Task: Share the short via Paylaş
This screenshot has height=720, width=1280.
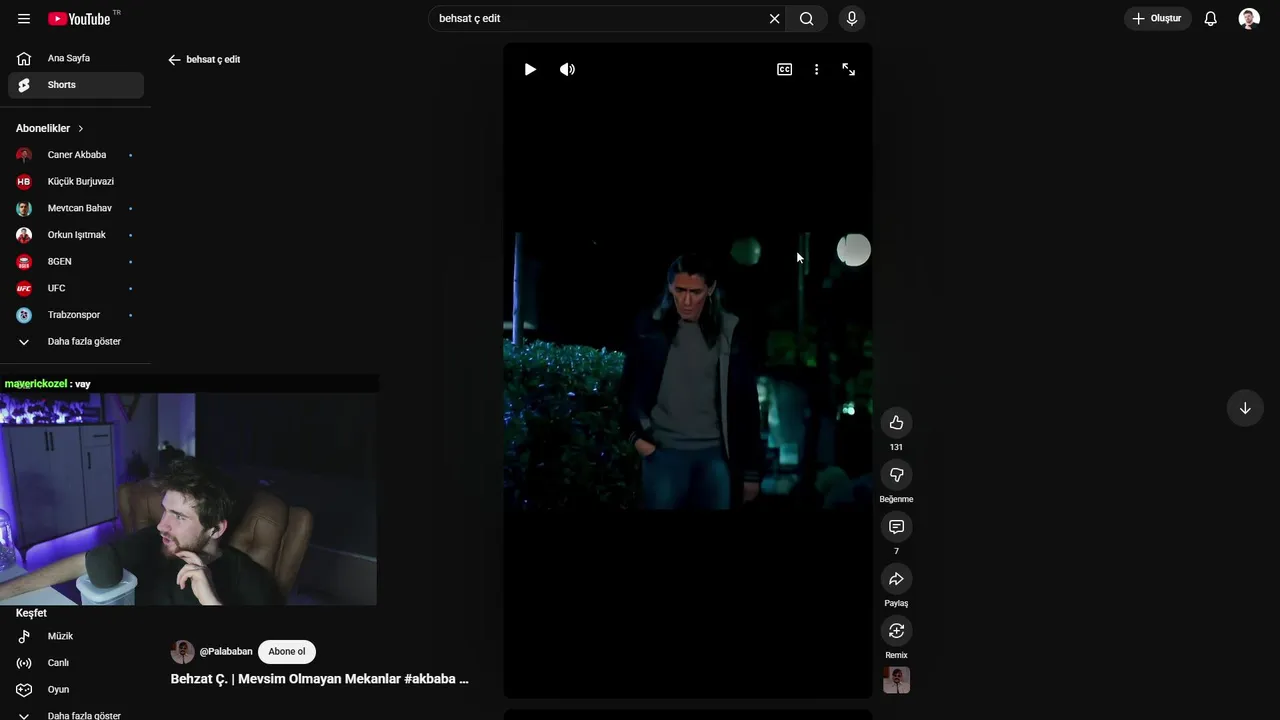Action: tap(896, 579)
